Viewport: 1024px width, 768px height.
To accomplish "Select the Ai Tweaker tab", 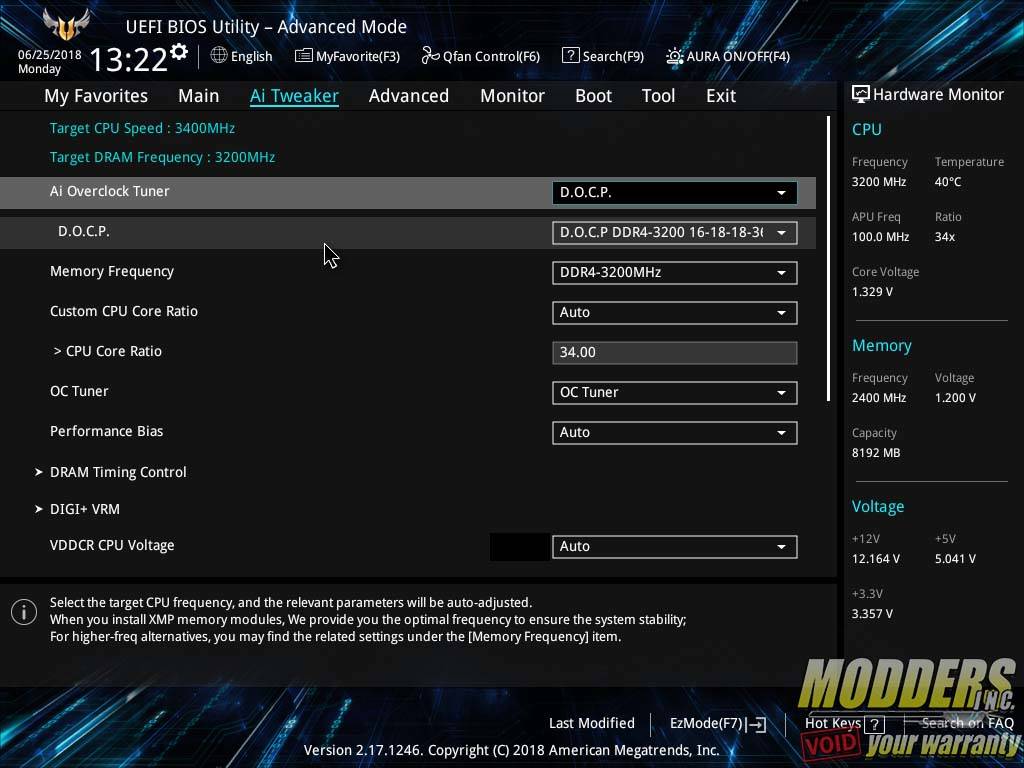I will coord(294,96).
